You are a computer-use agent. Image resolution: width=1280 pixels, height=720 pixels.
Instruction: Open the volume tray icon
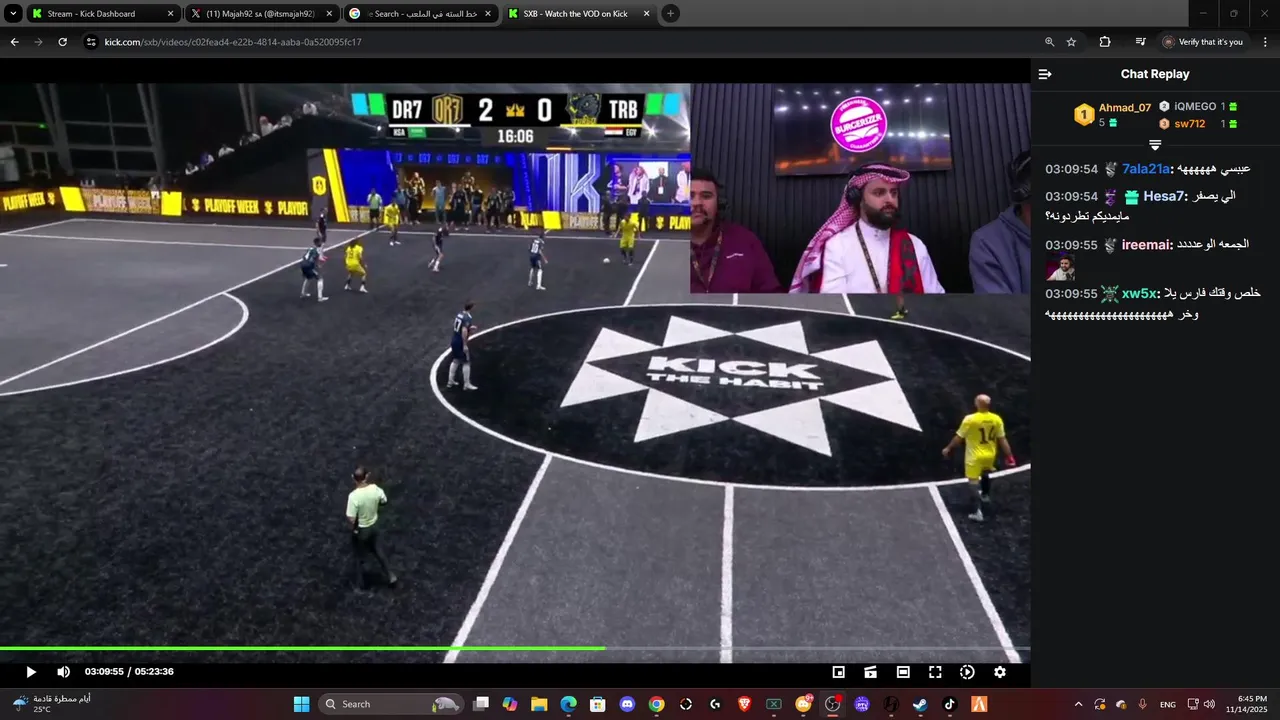tap(1209, 704)
